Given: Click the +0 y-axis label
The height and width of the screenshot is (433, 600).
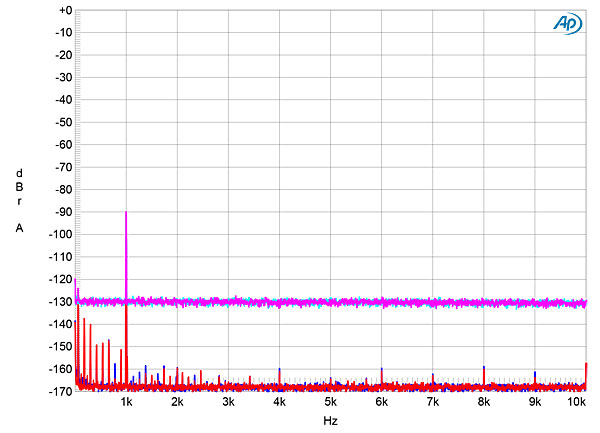Looking at the screenshot, I should (66, 11).
